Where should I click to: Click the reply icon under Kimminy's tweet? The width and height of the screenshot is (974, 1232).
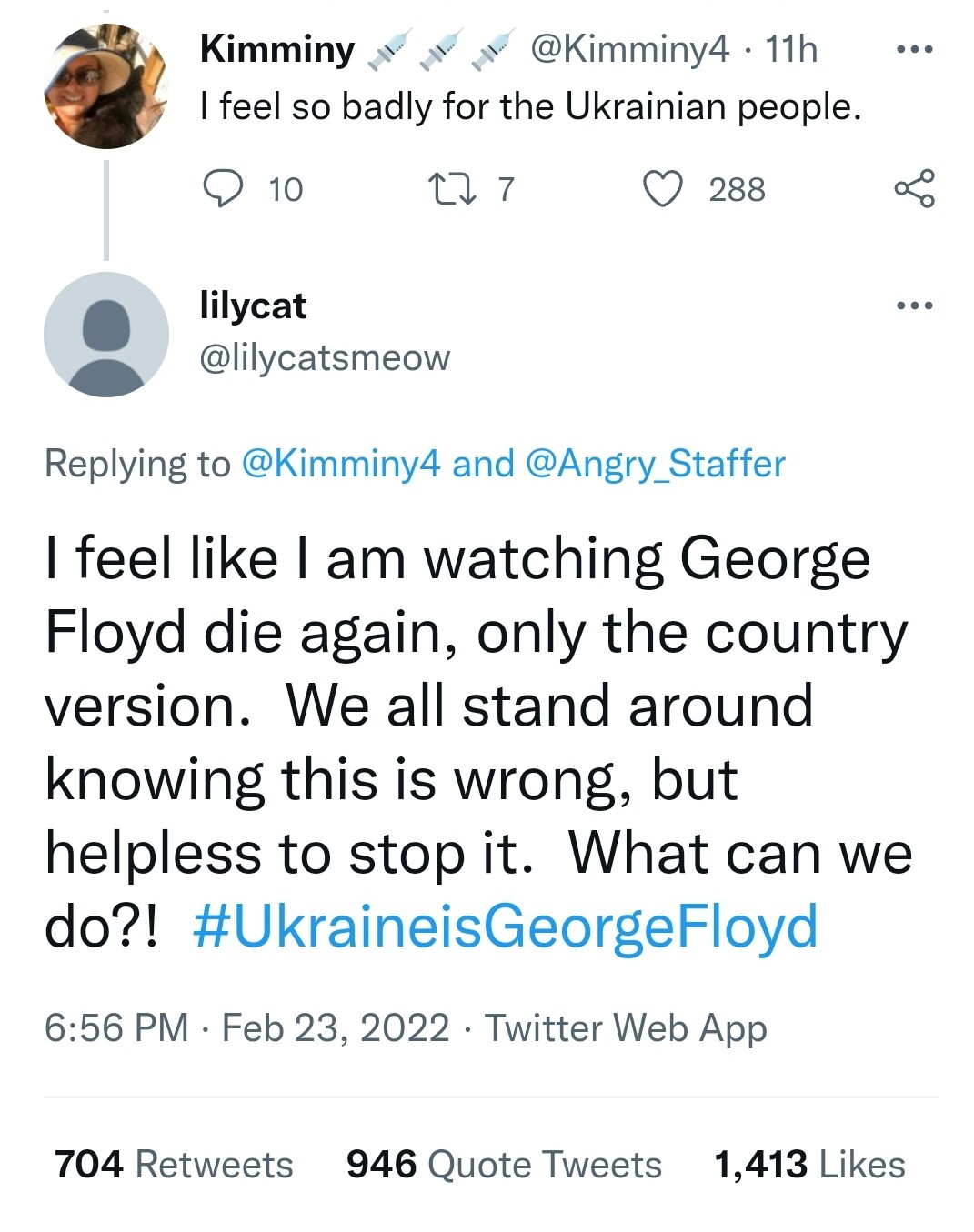pos(222,189)
